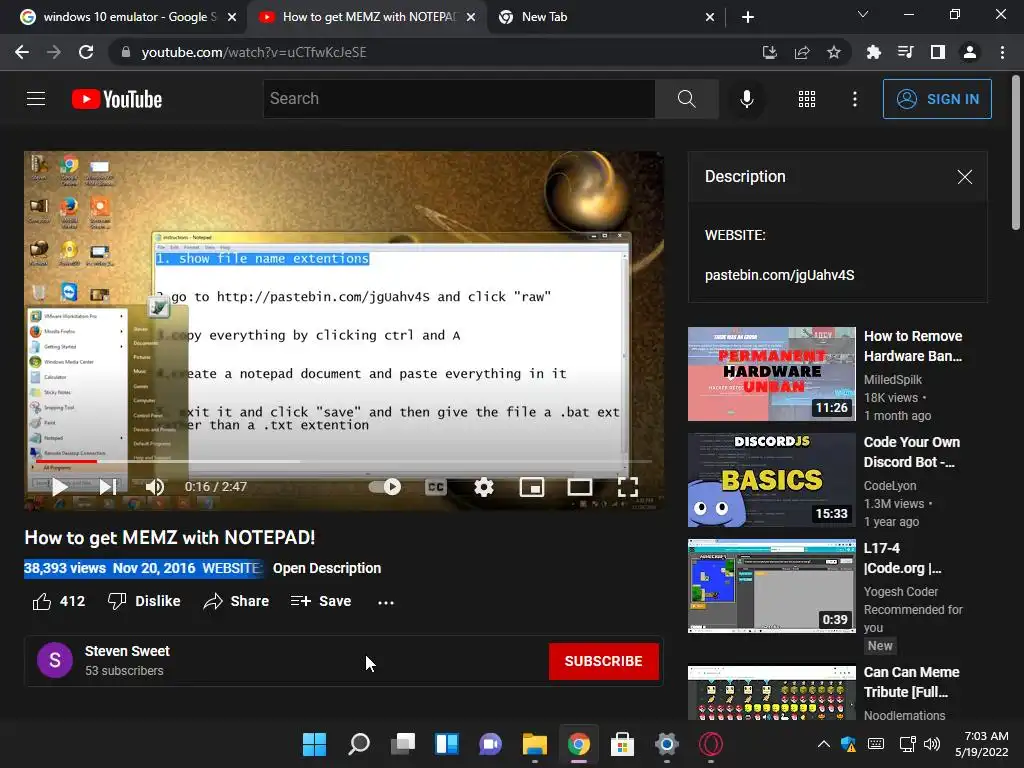Open the pastebin.com/jgUahv4S link

[x=779, y=275]
